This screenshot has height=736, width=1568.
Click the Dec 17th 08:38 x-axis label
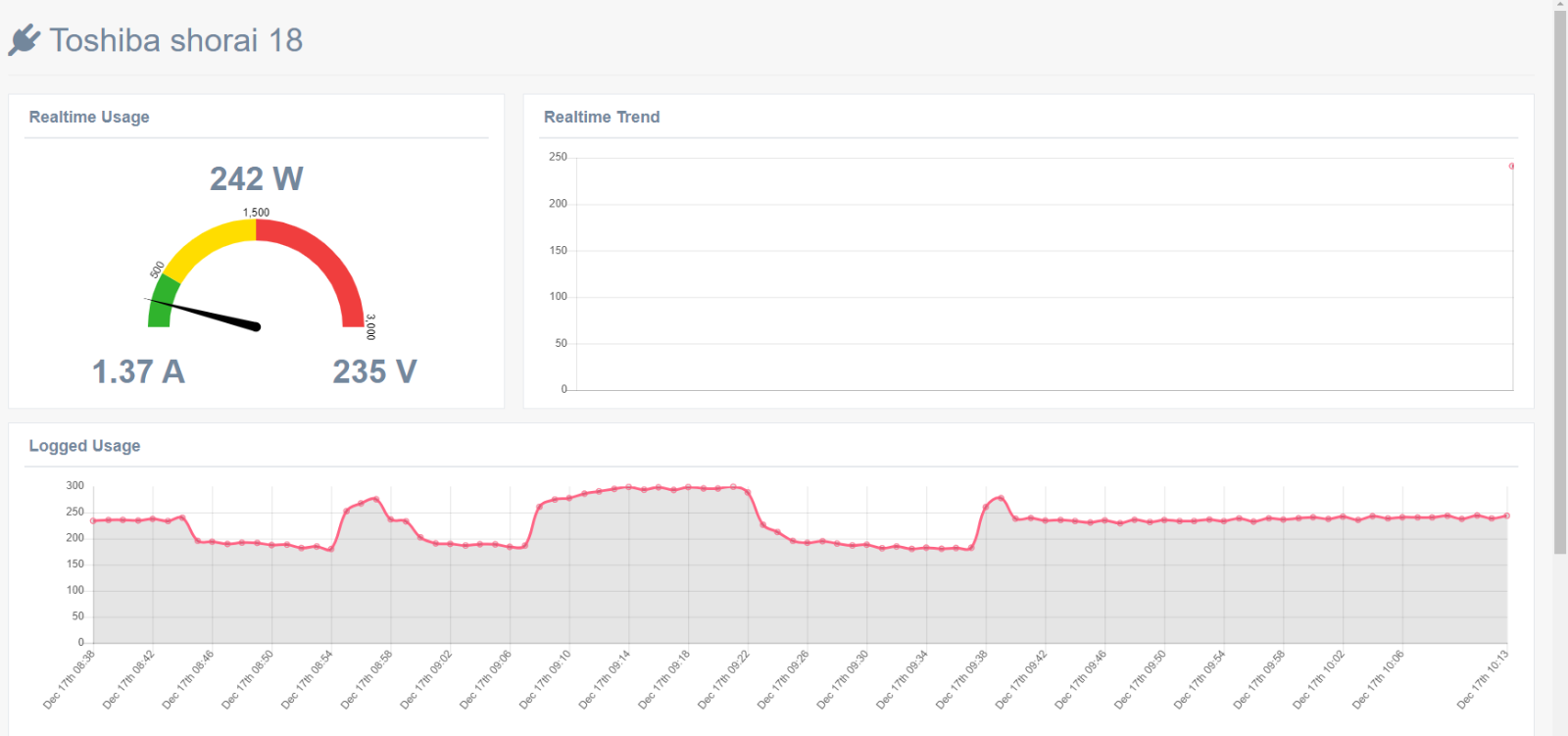click(x=69, y=679)
